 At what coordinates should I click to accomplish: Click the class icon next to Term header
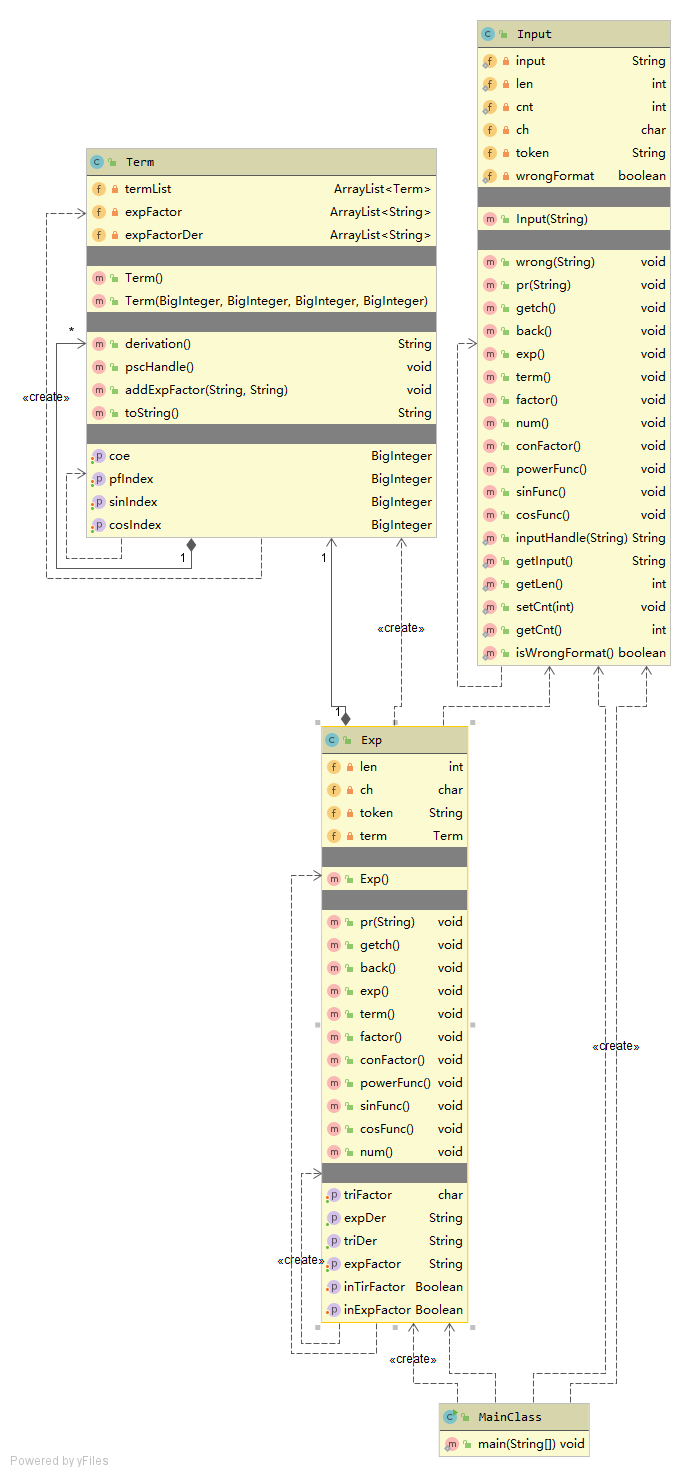[97, 162]
